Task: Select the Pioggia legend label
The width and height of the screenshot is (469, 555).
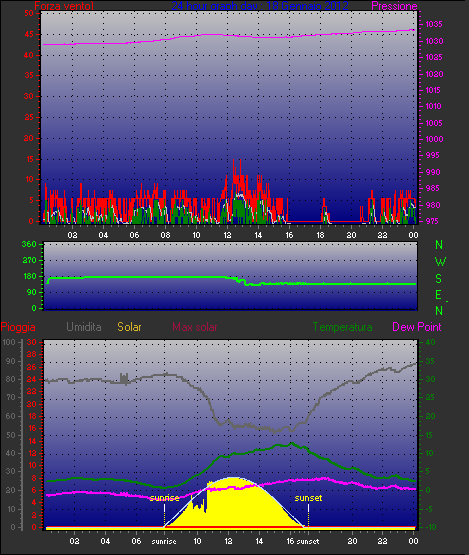Action: pos(18,327)
